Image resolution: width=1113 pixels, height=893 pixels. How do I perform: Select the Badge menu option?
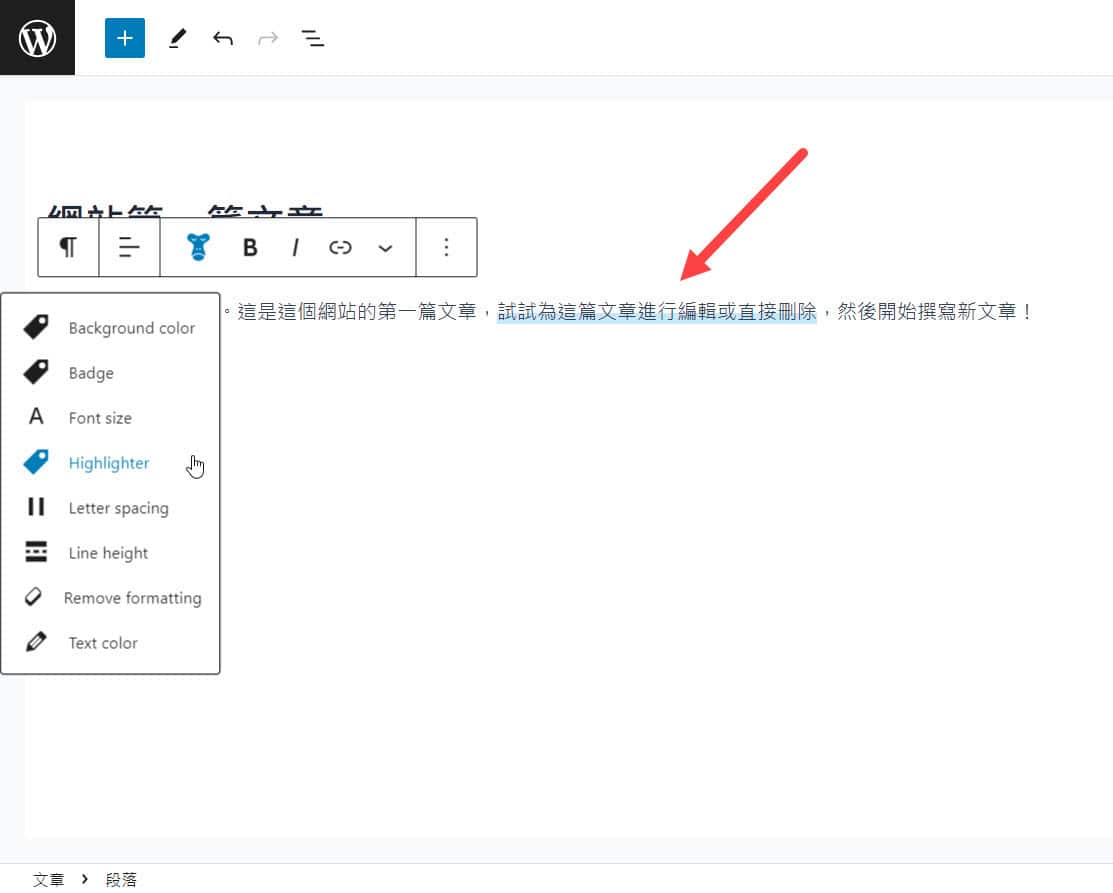110,373
